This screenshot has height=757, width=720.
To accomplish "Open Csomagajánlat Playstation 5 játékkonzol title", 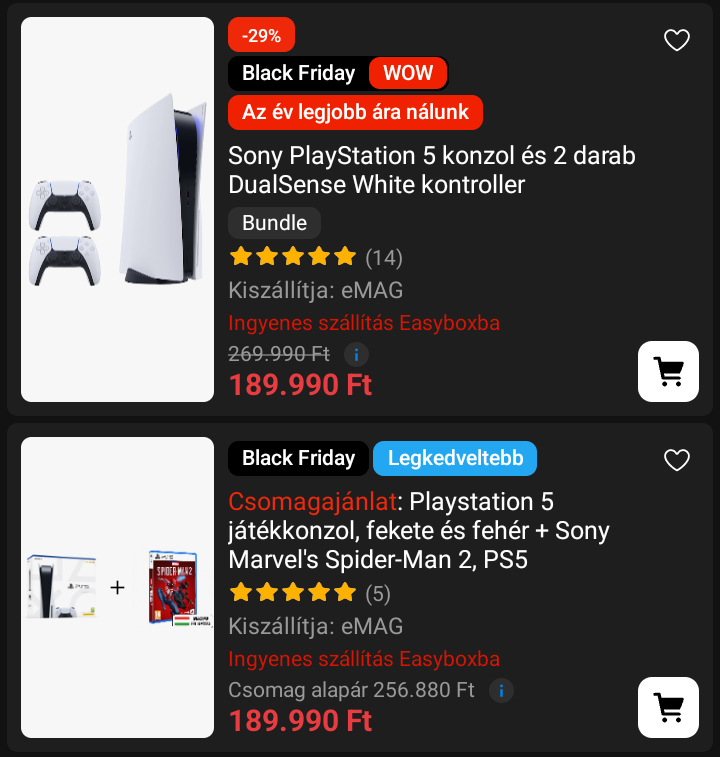I will click(x=418, y=530).
